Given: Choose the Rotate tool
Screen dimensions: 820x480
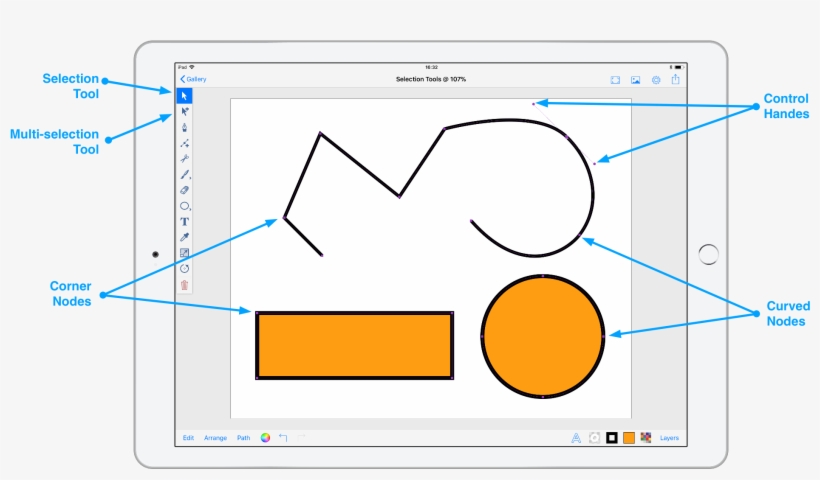Looking at the screenshot, I should tap(185, 269).
